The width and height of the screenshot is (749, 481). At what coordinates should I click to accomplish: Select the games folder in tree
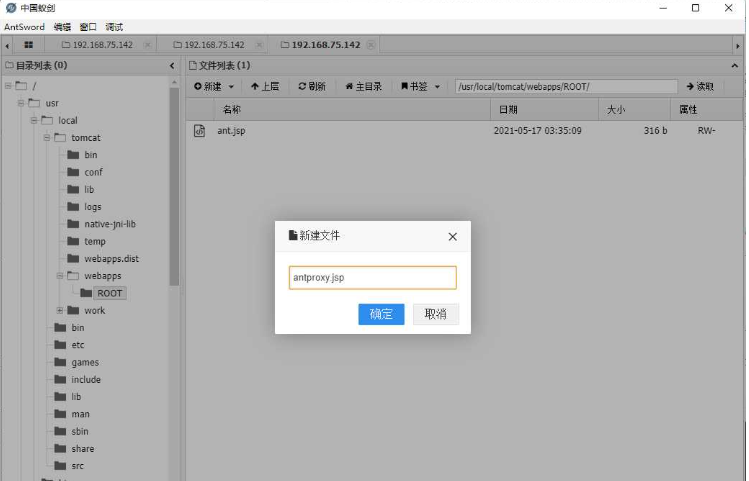tap(85, 362)
